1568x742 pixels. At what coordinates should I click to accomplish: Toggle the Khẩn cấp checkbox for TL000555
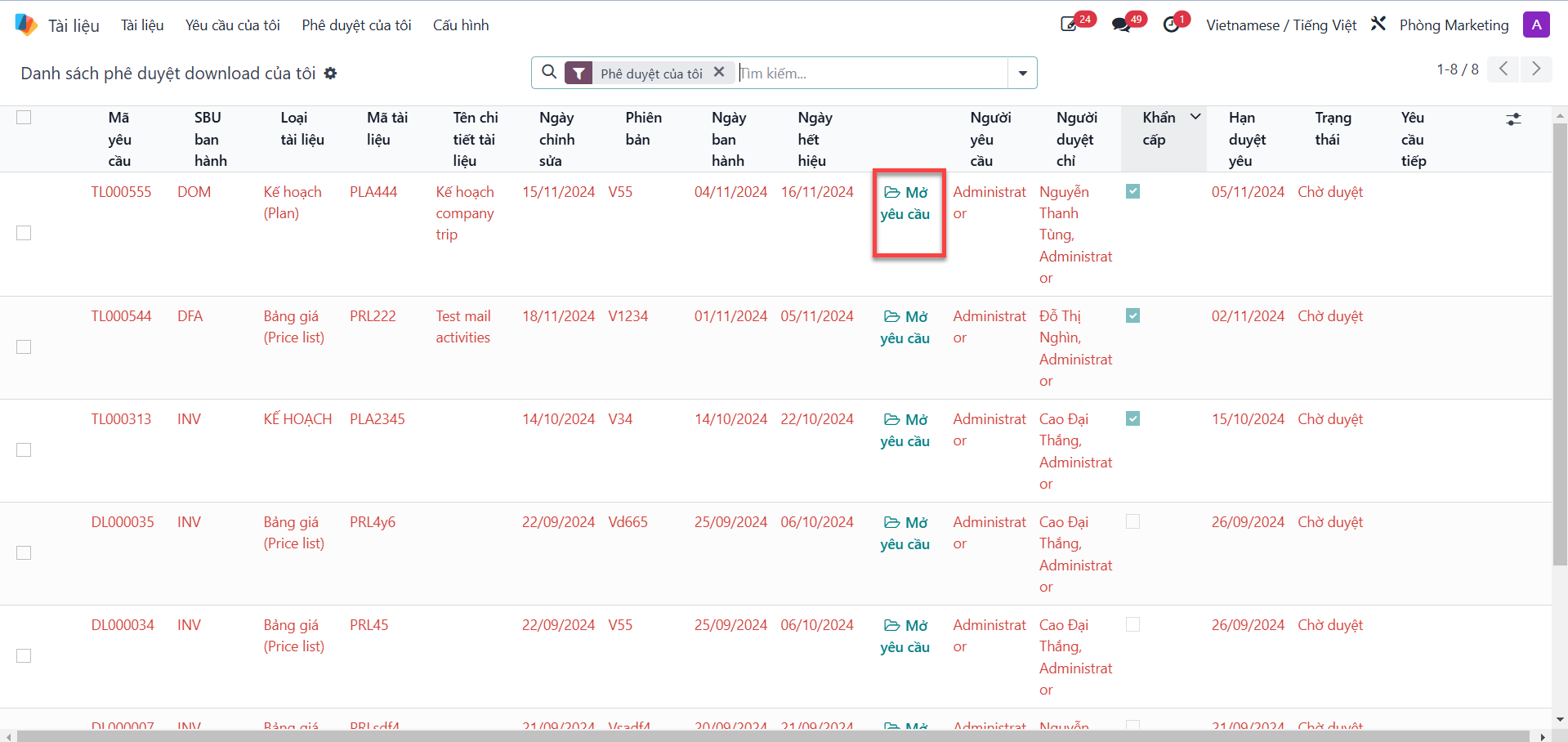[x=1132, y=191]
